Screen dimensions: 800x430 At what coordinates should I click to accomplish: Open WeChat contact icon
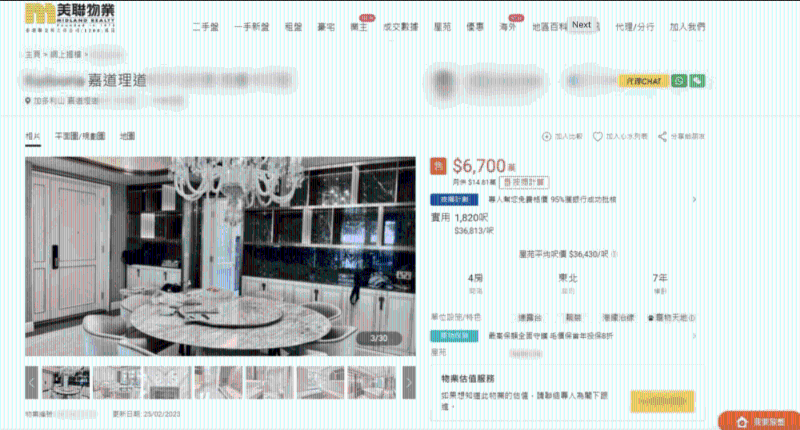pos(696,80)
